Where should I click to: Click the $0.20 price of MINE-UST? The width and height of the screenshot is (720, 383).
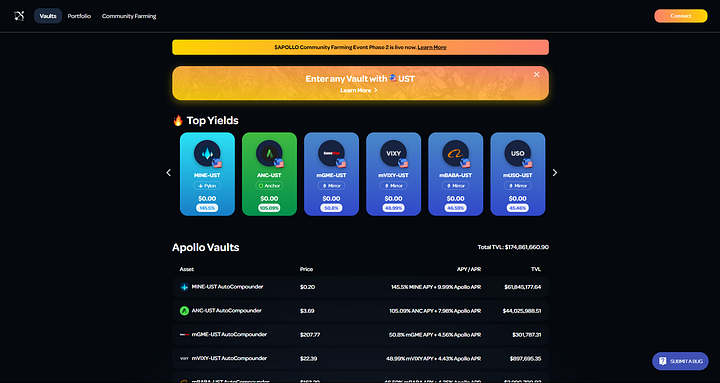[x=307, y=287]
